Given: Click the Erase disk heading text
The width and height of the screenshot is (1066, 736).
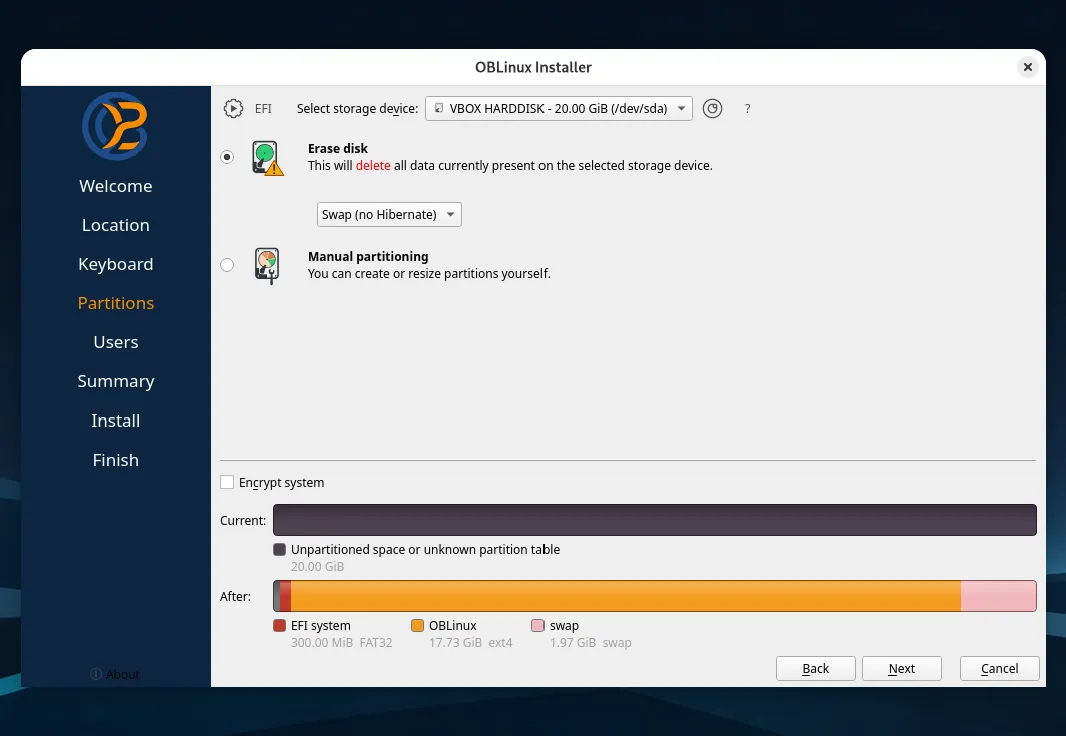Looking at the screenshot, I should (338, 148).
